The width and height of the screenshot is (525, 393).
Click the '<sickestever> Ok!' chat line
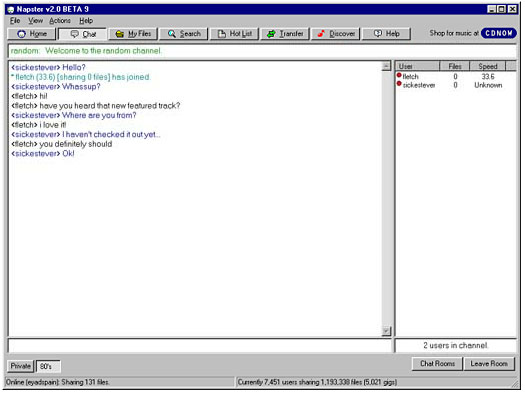[43, 154]
